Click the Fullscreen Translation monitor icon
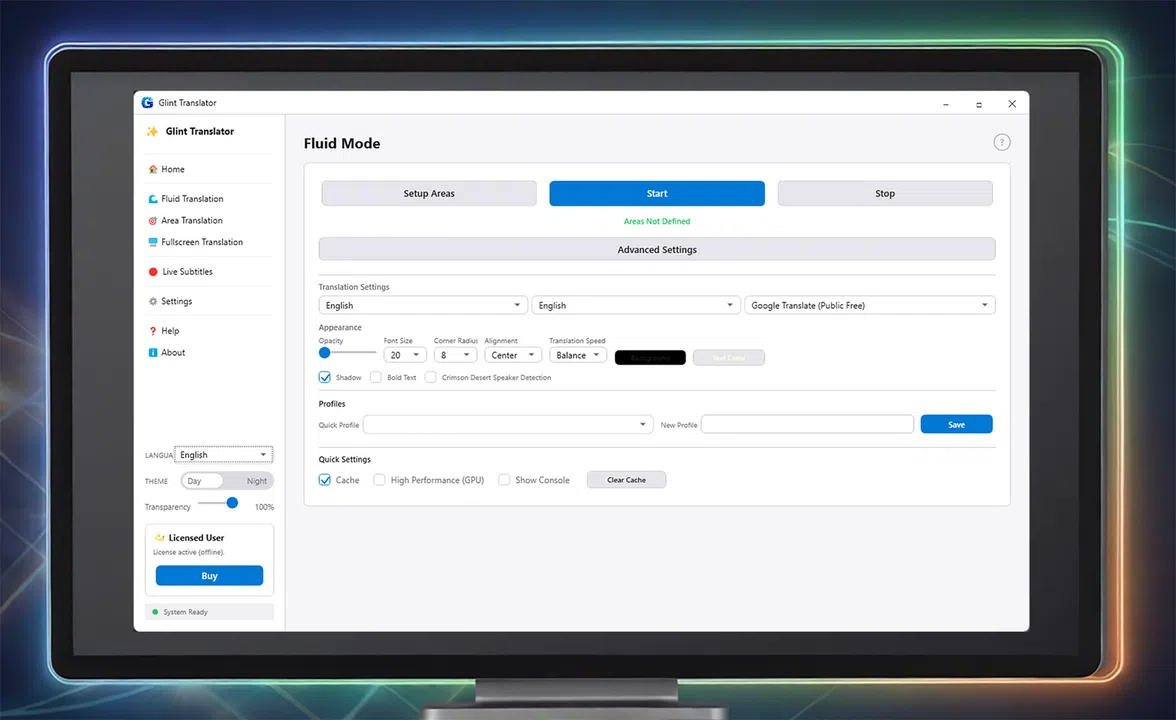Screen dimensions: 1176x720 click(x=153, y=242)
